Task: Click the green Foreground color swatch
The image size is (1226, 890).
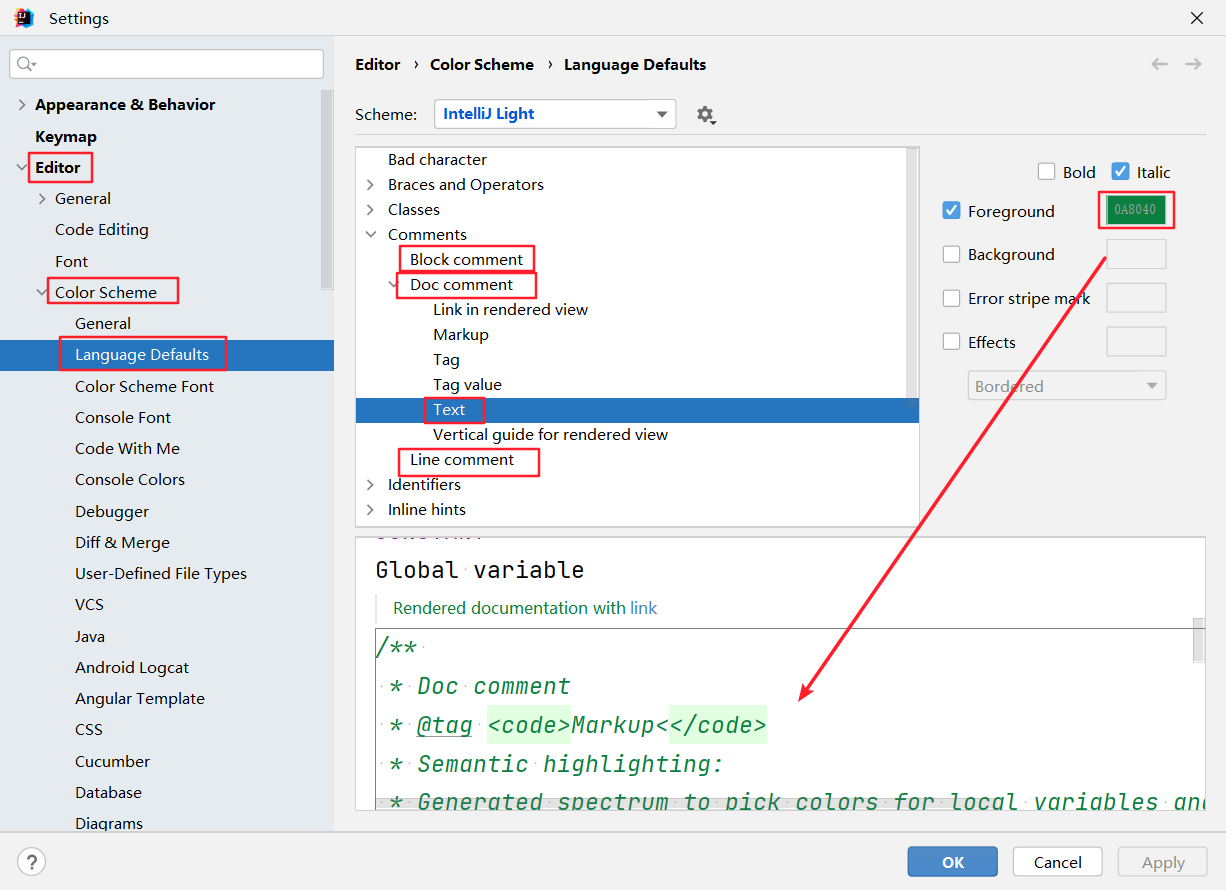Action: pos(1135,210)
